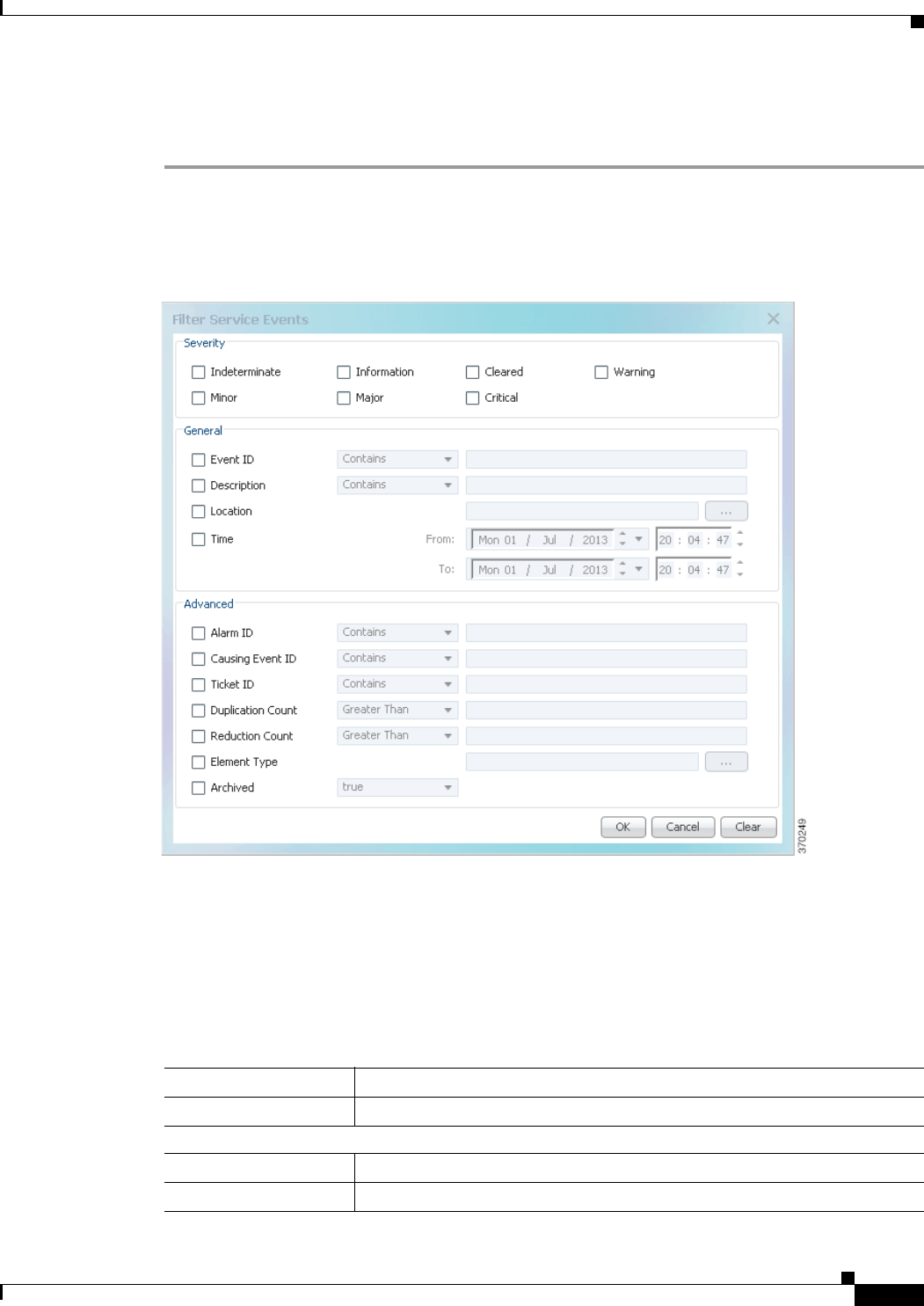This screenshot has width=924, height=1306.
Task: Open Duplication Count Greater Than dropdown
Action: tap(397, 710)
